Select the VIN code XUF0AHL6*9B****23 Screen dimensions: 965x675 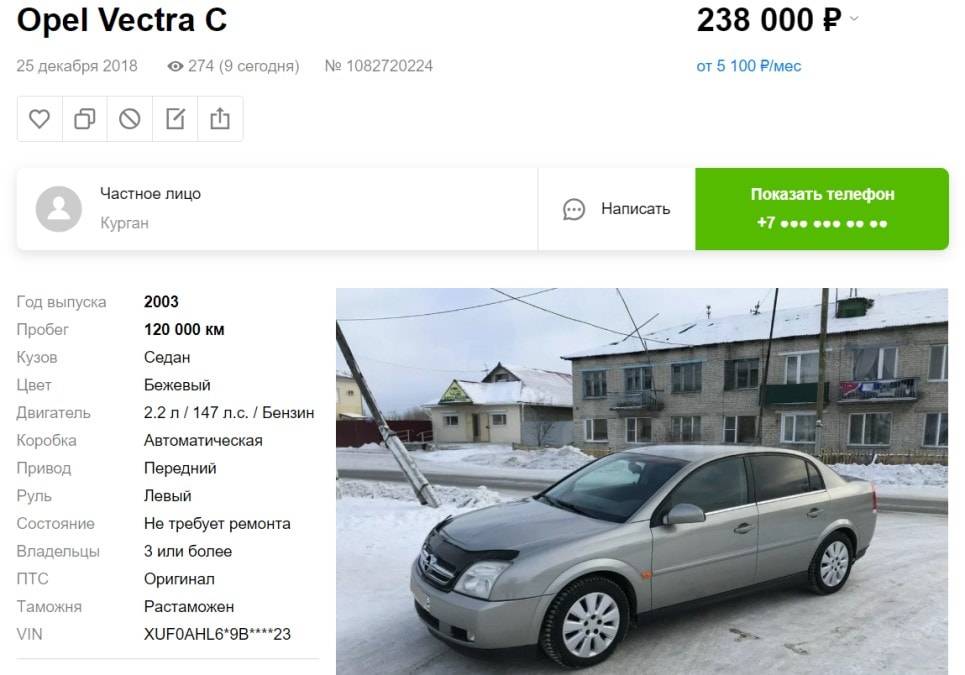click(x=217, y=634)
